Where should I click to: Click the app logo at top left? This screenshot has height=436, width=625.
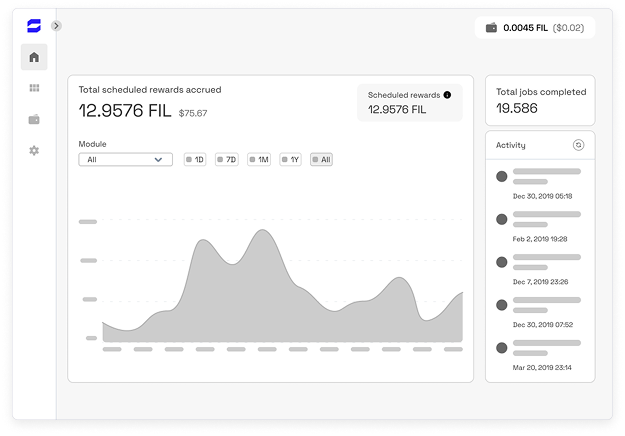coord(34,25)
